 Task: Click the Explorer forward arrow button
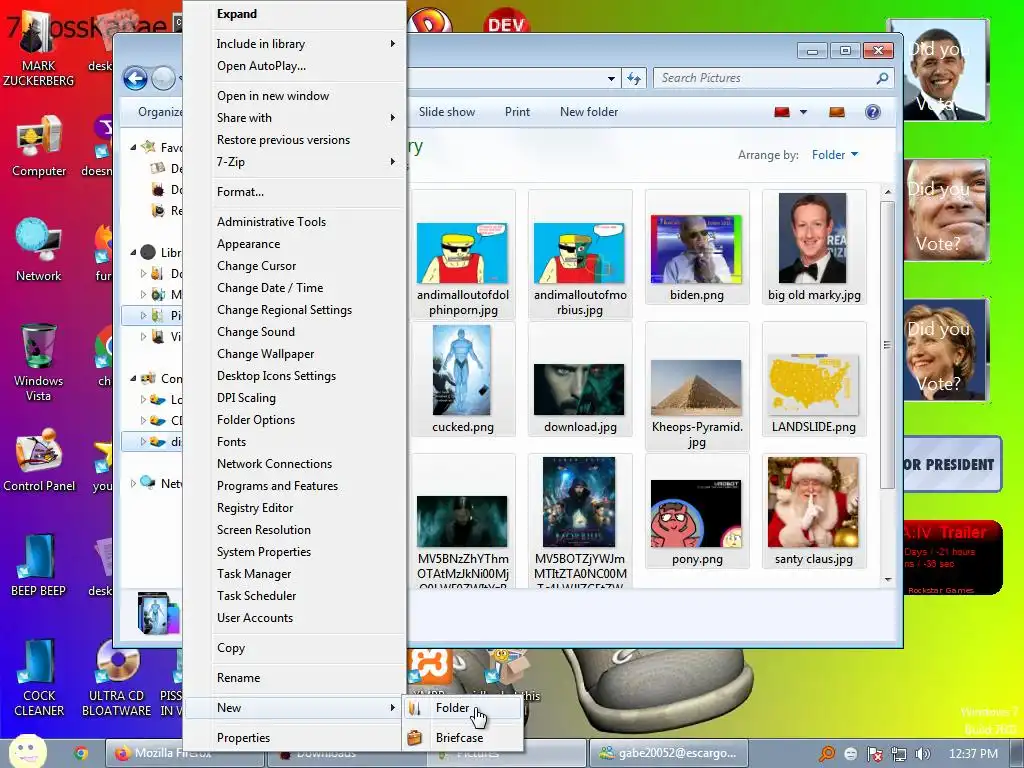[x=163, y=79]
